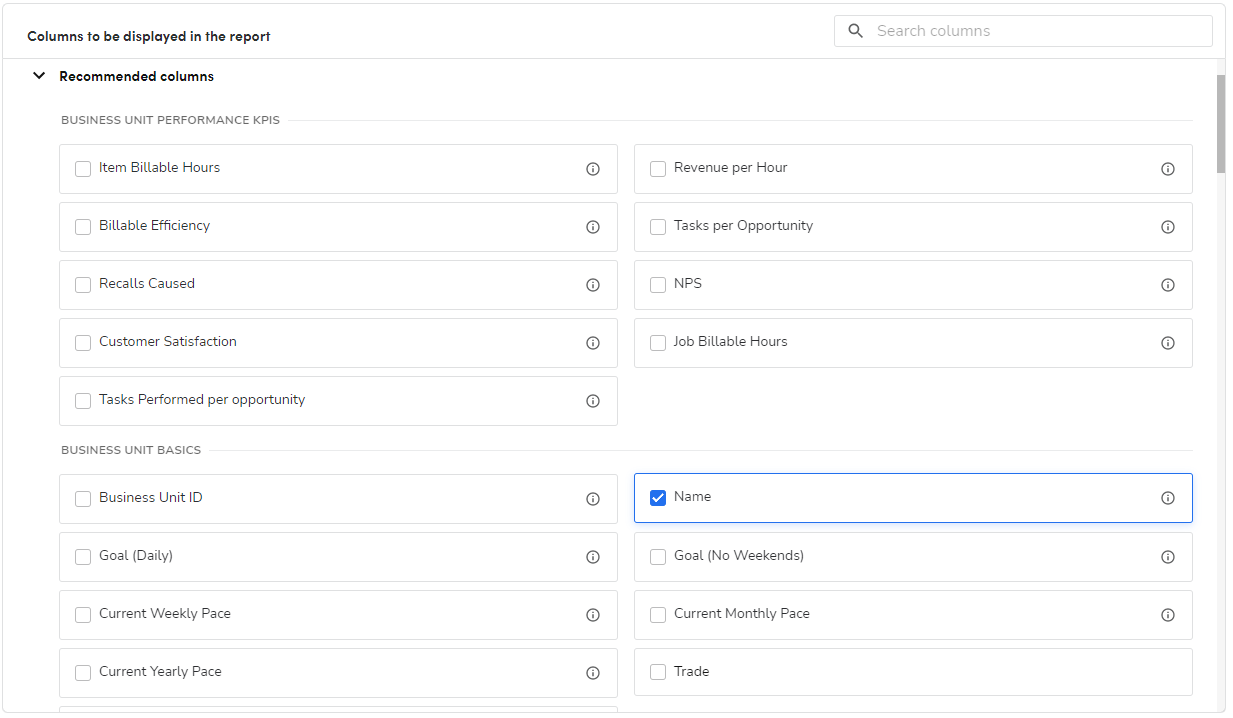Viewport: 1233px width, 718px height.
Task: Click the vertical scrollbar thumb
Action: click(1220, 124)
